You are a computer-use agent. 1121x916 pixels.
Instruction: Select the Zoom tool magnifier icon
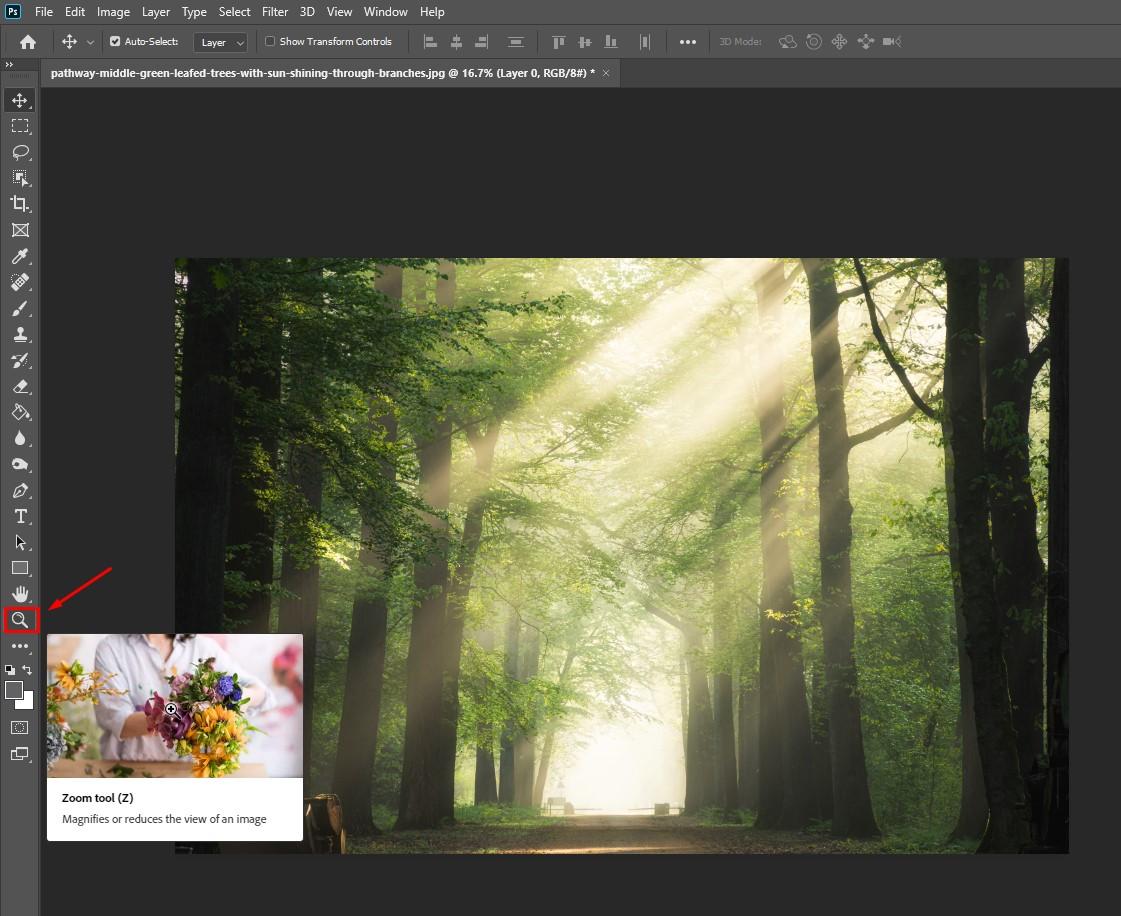coord(19,620)
